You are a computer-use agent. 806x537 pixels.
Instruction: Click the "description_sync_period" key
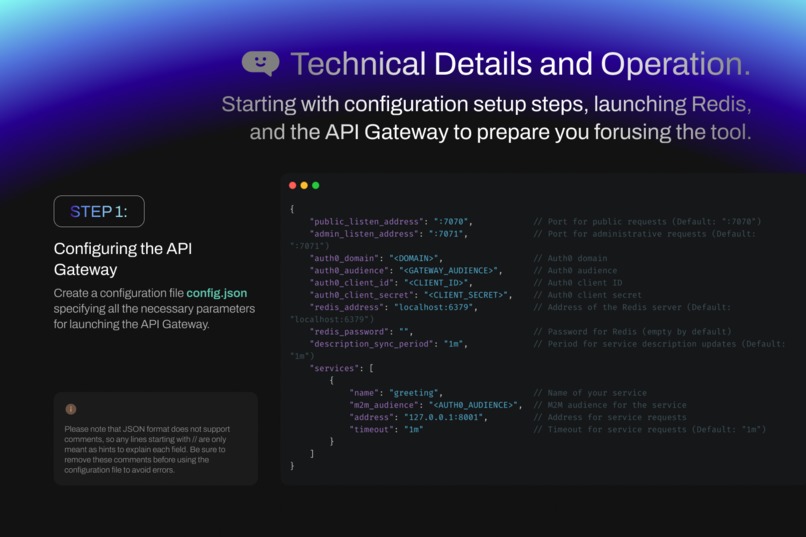coord(371,344)
